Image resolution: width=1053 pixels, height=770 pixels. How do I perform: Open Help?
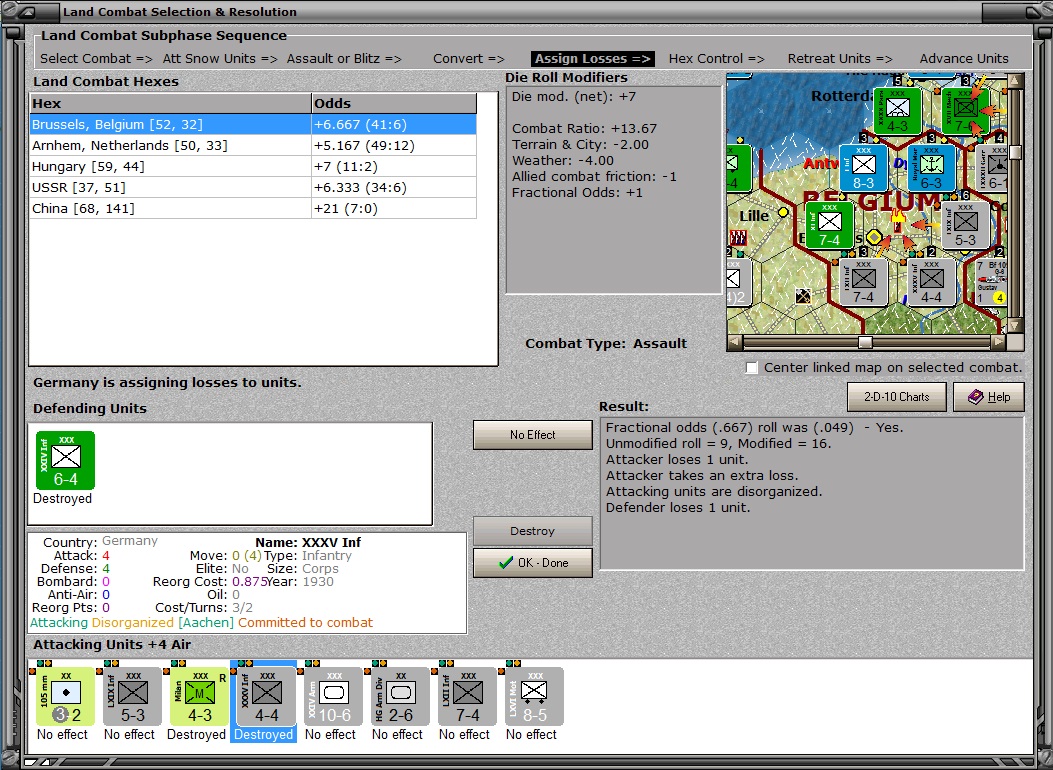[989, 397]
